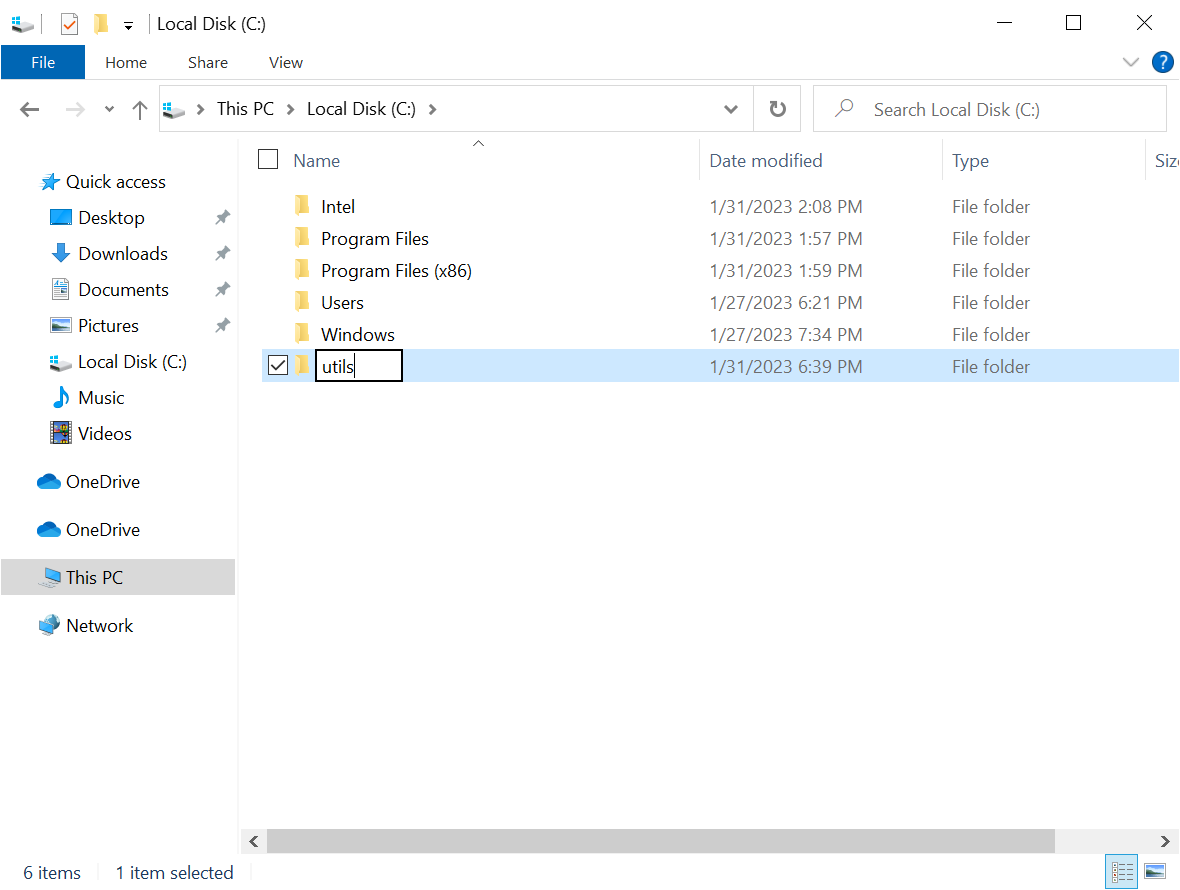
Task: Expand the address bar history dropdown
Action: point(731,108)
